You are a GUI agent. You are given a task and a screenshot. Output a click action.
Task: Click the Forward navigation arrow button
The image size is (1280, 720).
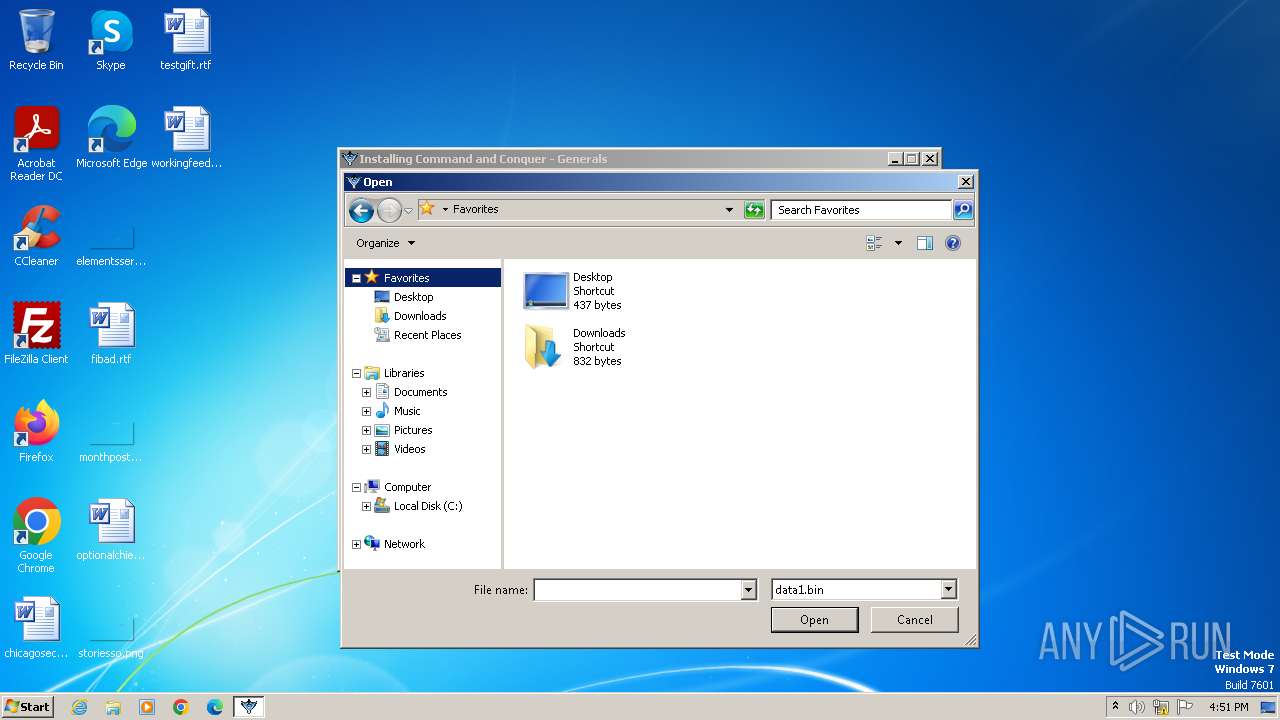389,210
